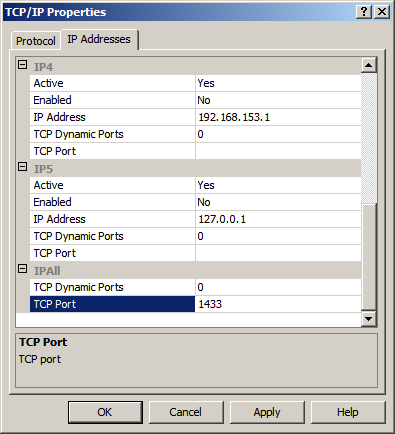Viewport: 395px width, 434px height.
Task: Collapse the IP5 section
Action: point(22,167)
